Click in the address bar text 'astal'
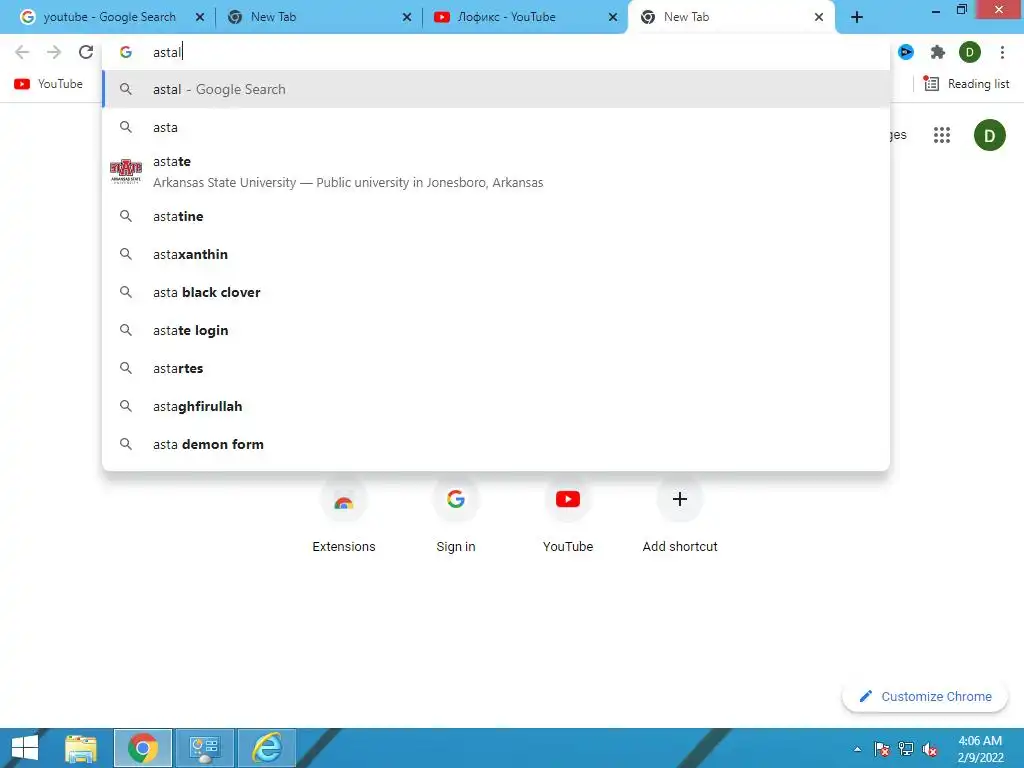1024x768 pixels. [167, 52]
